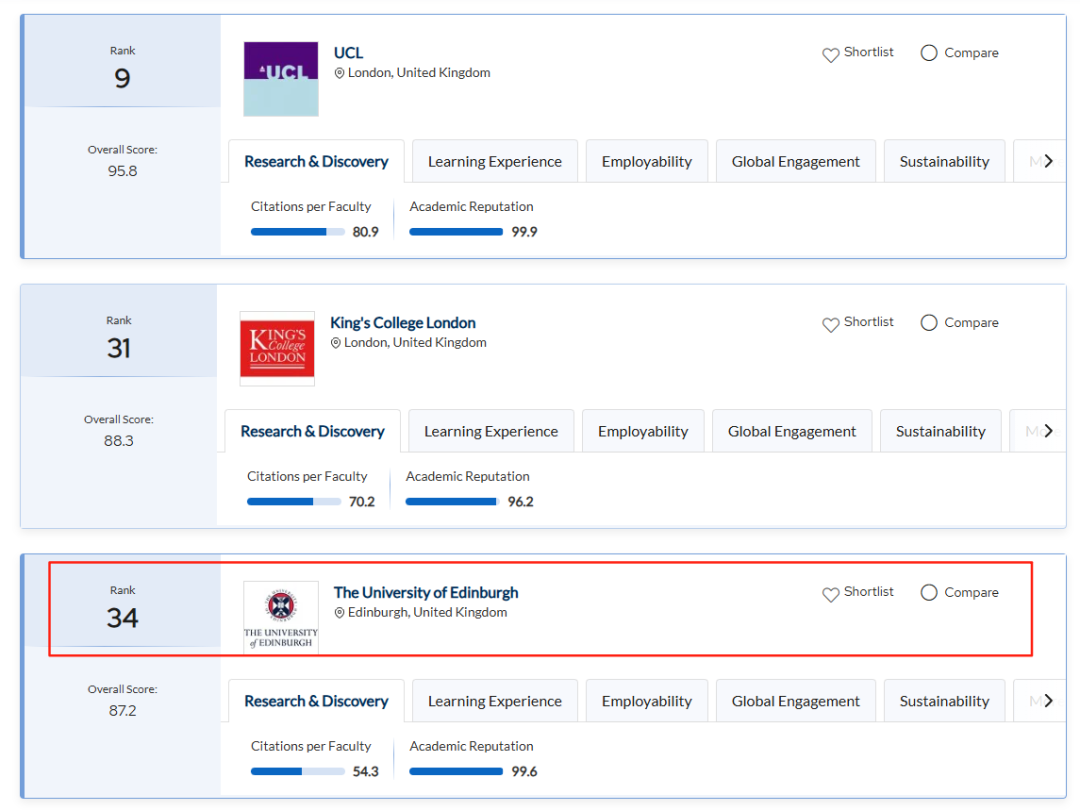Click the Rank 34 number
Screen dimensions: 1080x811
(x=123, y=618)
